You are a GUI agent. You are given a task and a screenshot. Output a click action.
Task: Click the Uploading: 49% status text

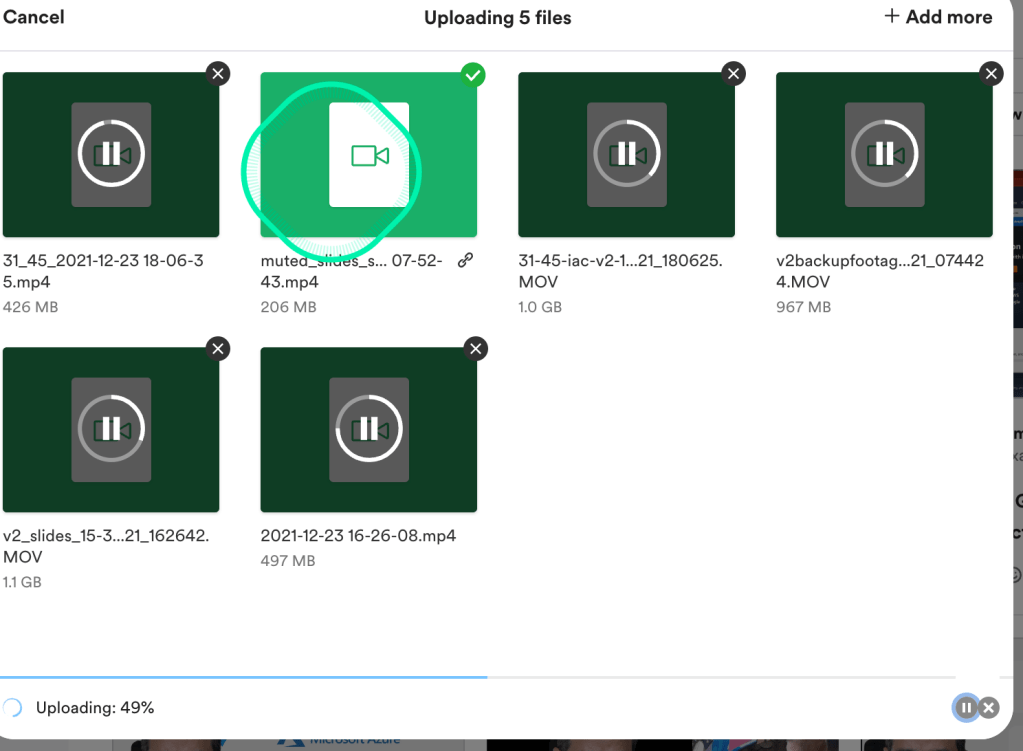tap(95, 708)
